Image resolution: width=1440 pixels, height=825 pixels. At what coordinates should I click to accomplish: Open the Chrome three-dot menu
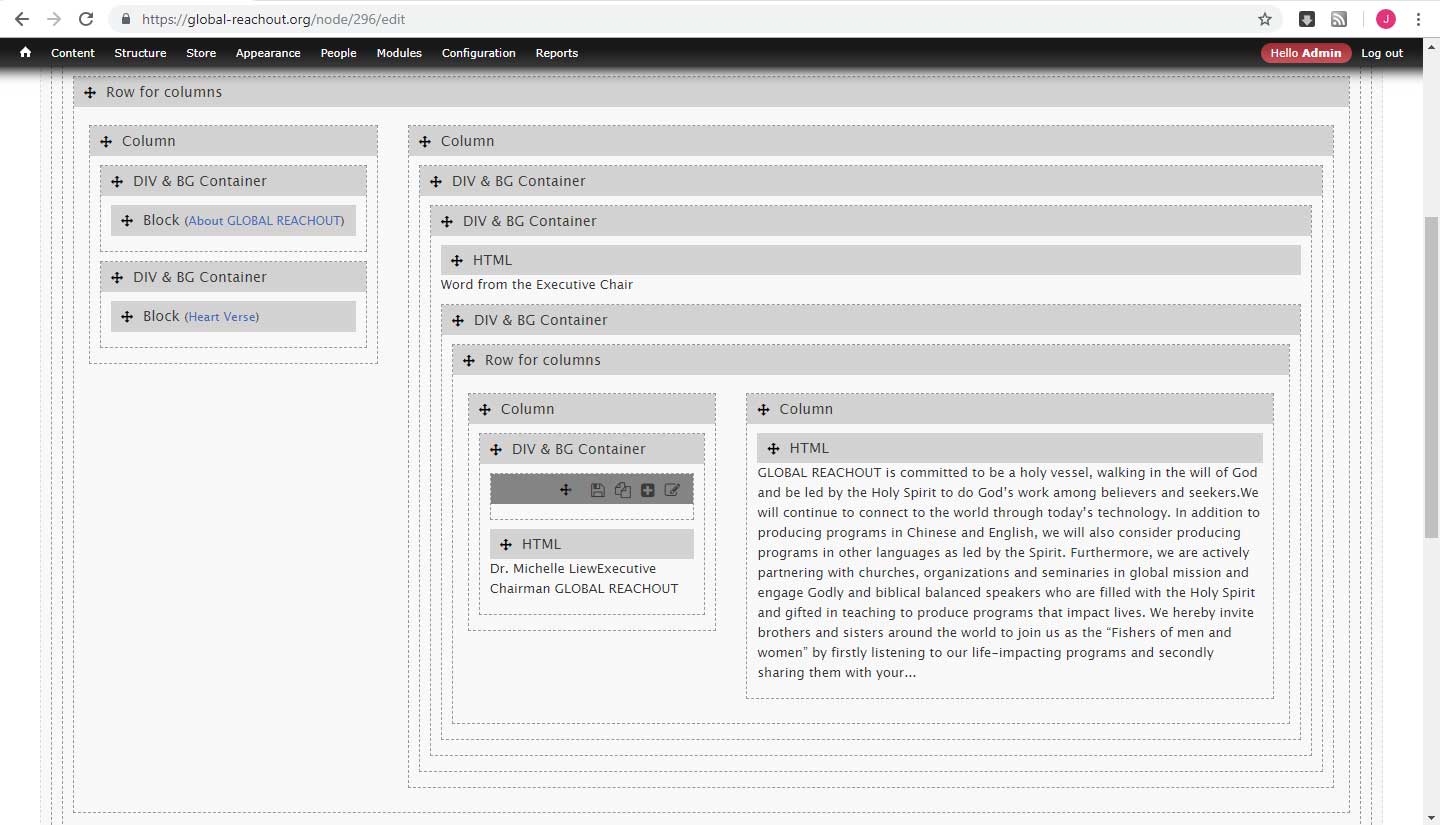coord(1418,19)
